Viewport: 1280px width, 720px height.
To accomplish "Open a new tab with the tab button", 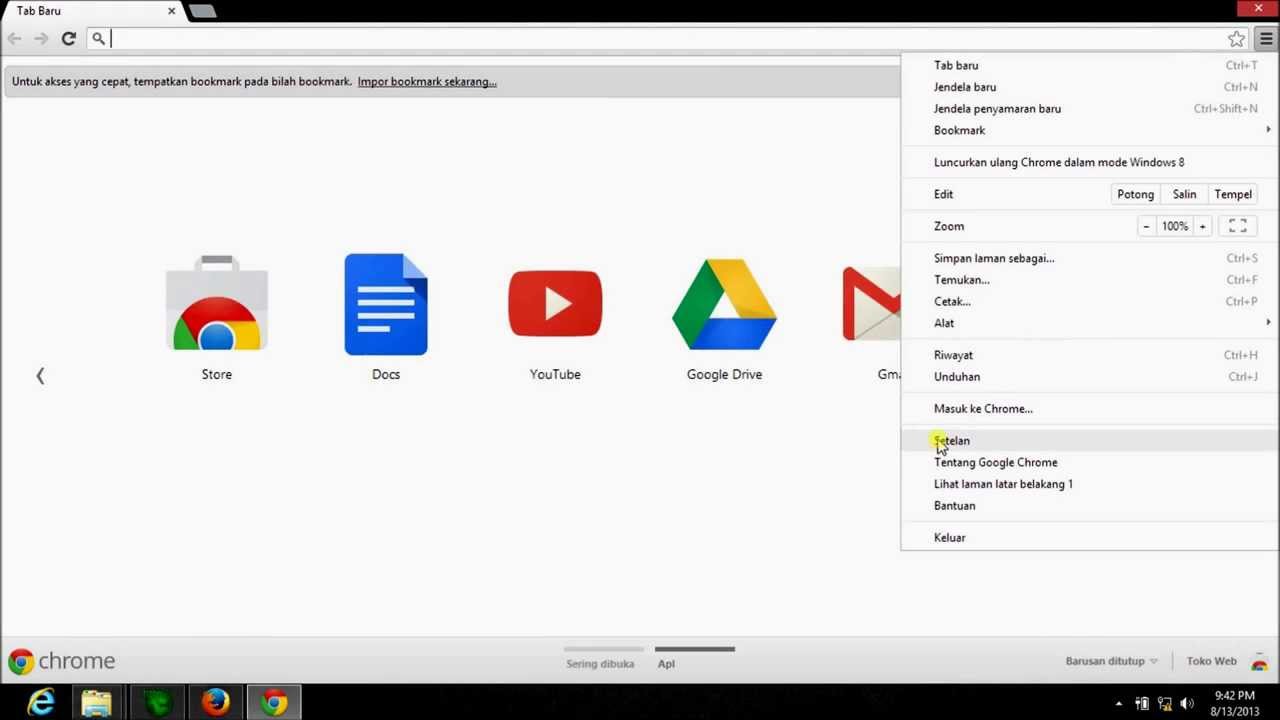I will point(202,11).
